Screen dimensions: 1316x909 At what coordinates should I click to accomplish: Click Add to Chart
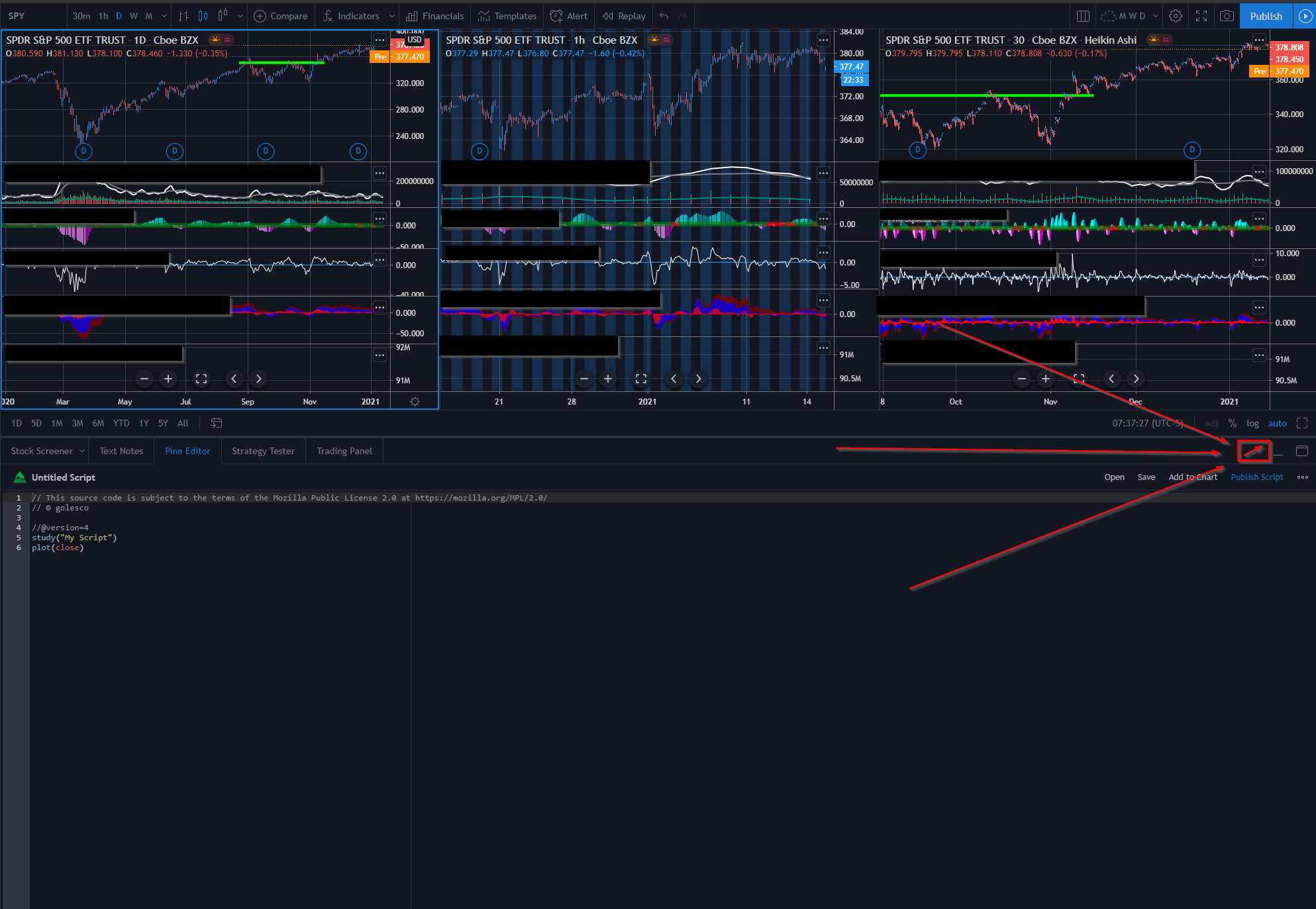pos(1193,477)
